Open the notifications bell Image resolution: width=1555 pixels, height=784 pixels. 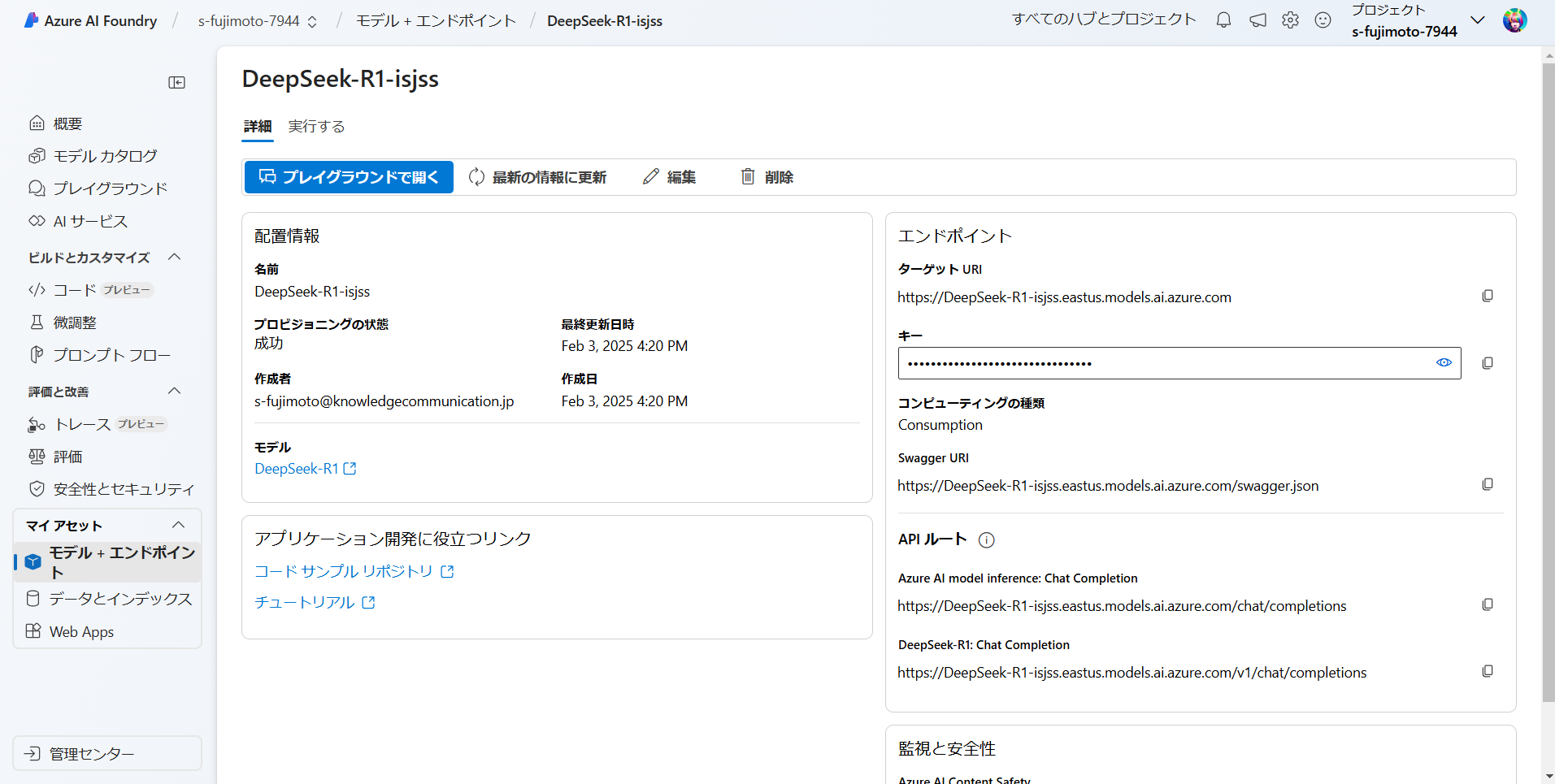1223,20
